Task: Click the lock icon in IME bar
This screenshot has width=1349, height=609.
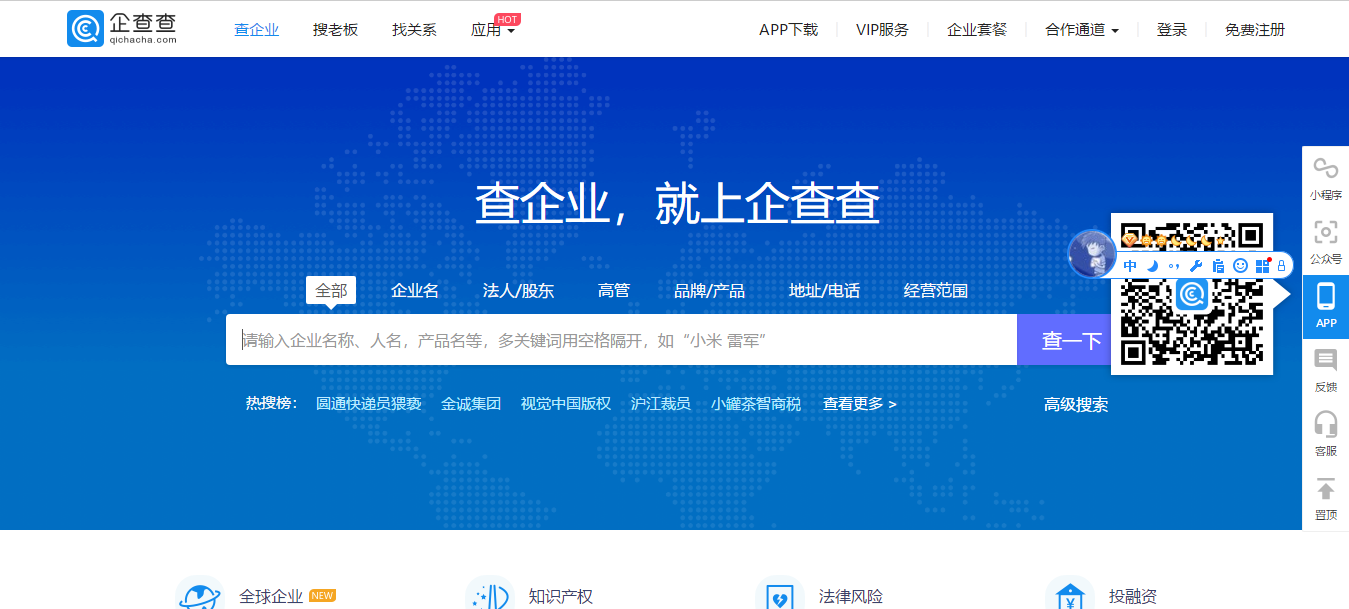Action: click(x=1282, y=265)
